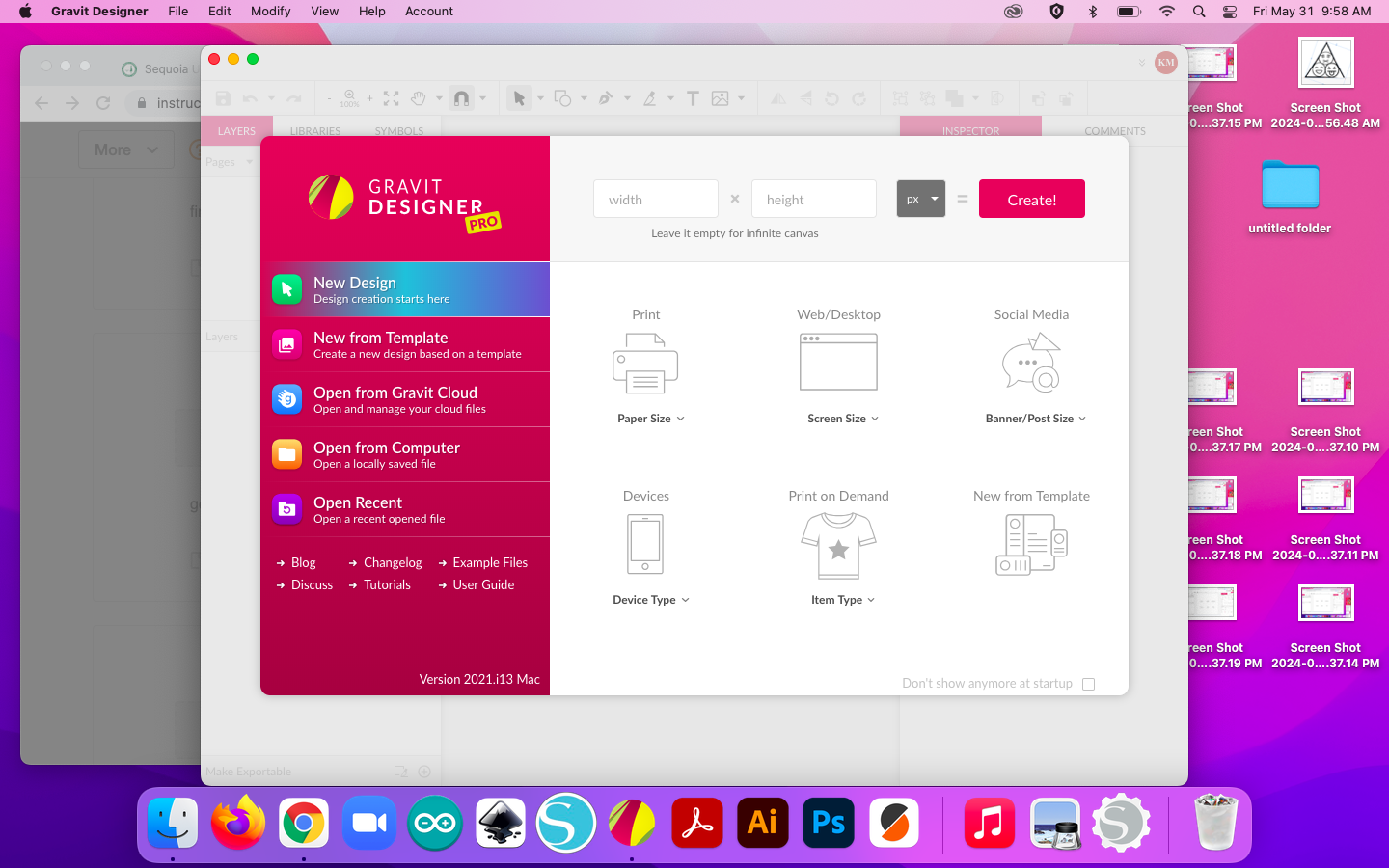Open Zoom from the Dock
The height and width of the screenshot is (868, 1389).
click(x=368, y=823)
